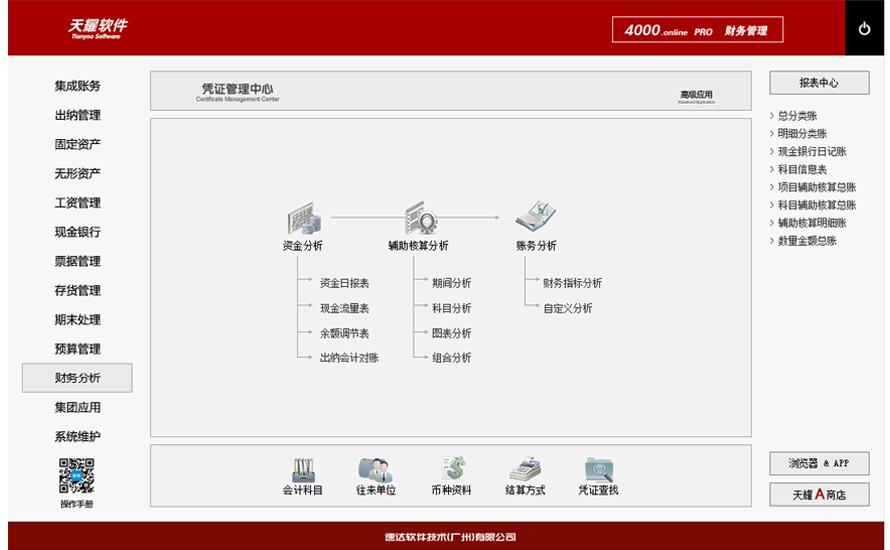Open 财务指标分析 link
Image resolution: width=890 pixels, height=550 pixels.
click(572, 283)
